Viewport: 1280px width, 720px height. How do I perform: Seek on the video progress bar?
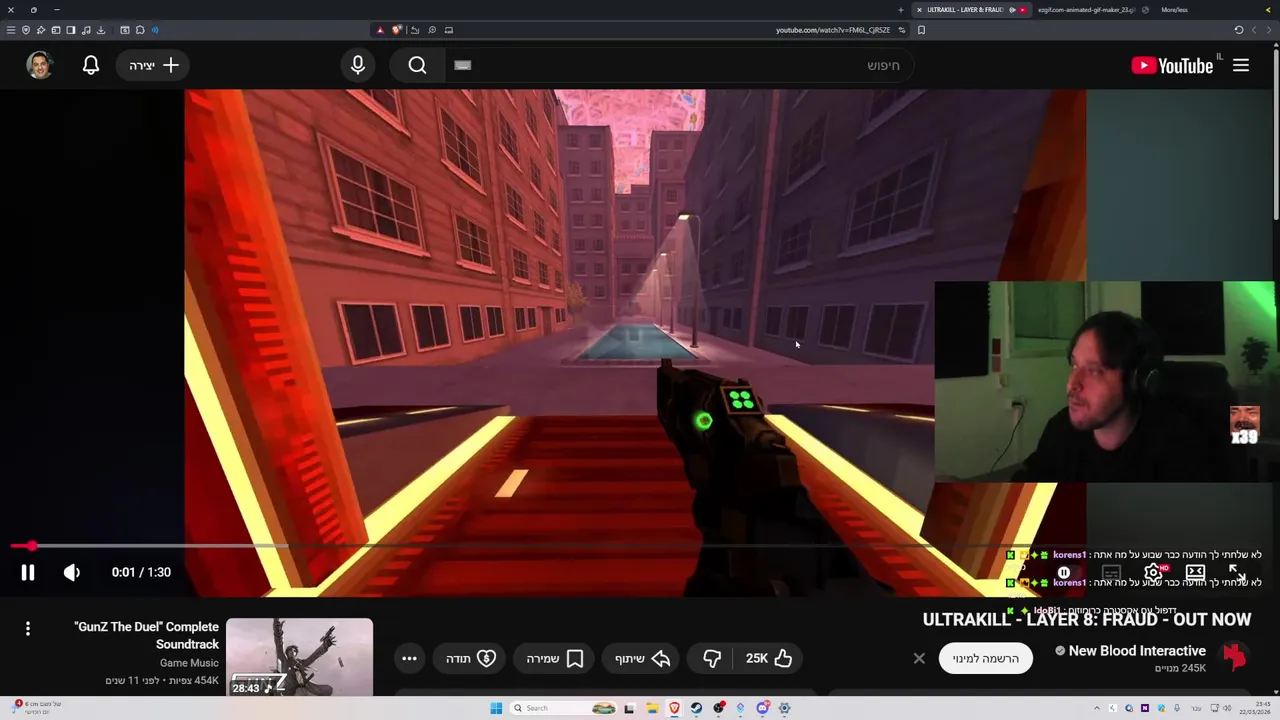coord(640,546)
